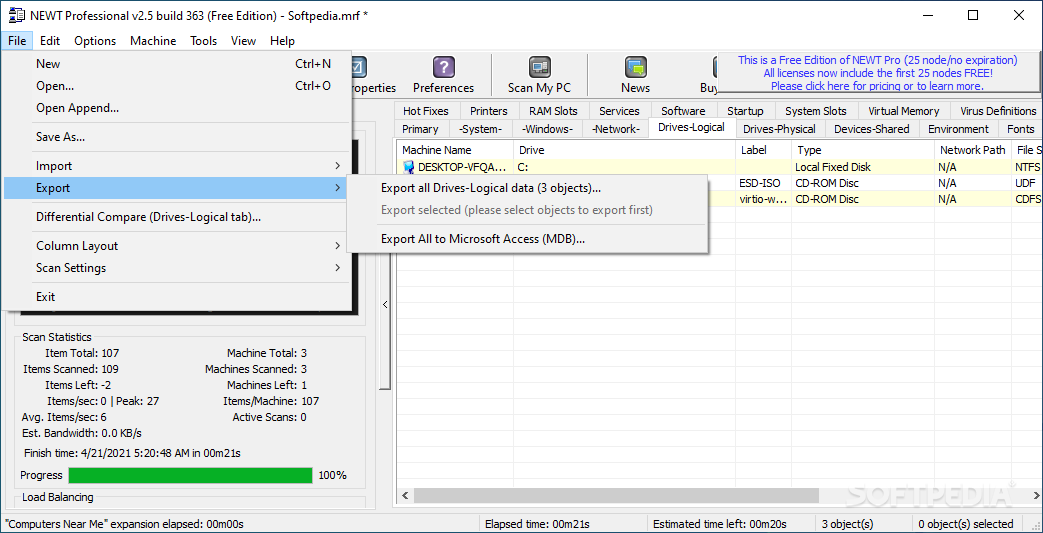This screenshot has height=533, width=1043.
Task: Sort by the Machine Name column header
Action: 455,150
